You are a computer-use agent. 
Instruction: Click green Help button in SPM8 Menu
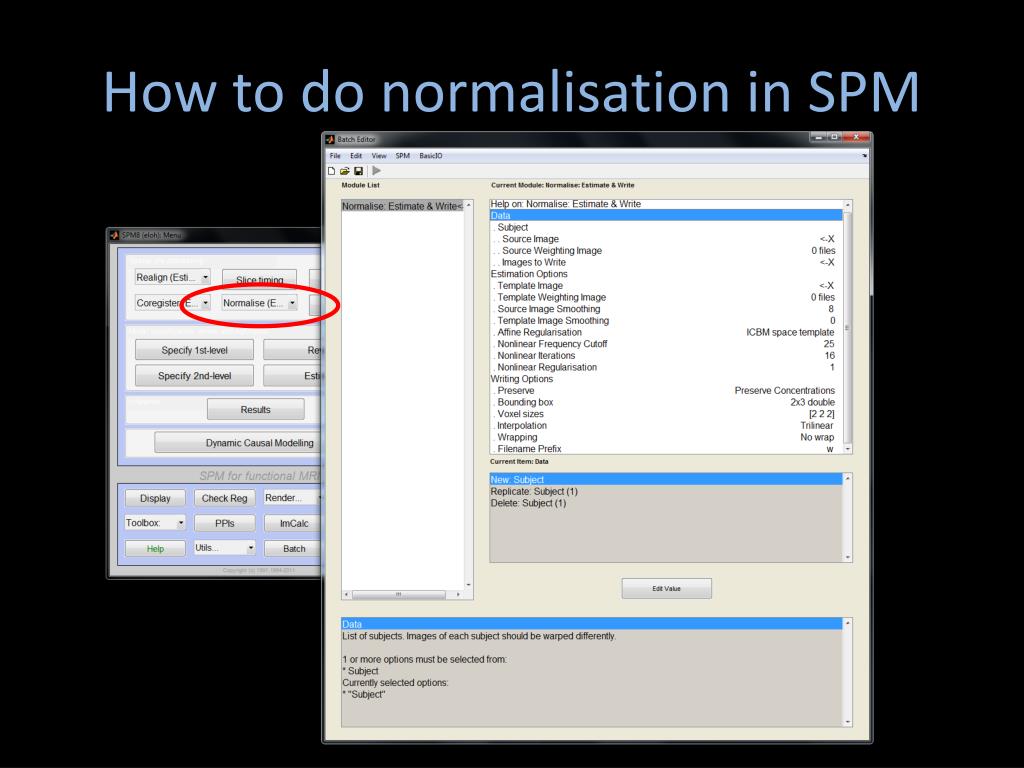point(155,549)
